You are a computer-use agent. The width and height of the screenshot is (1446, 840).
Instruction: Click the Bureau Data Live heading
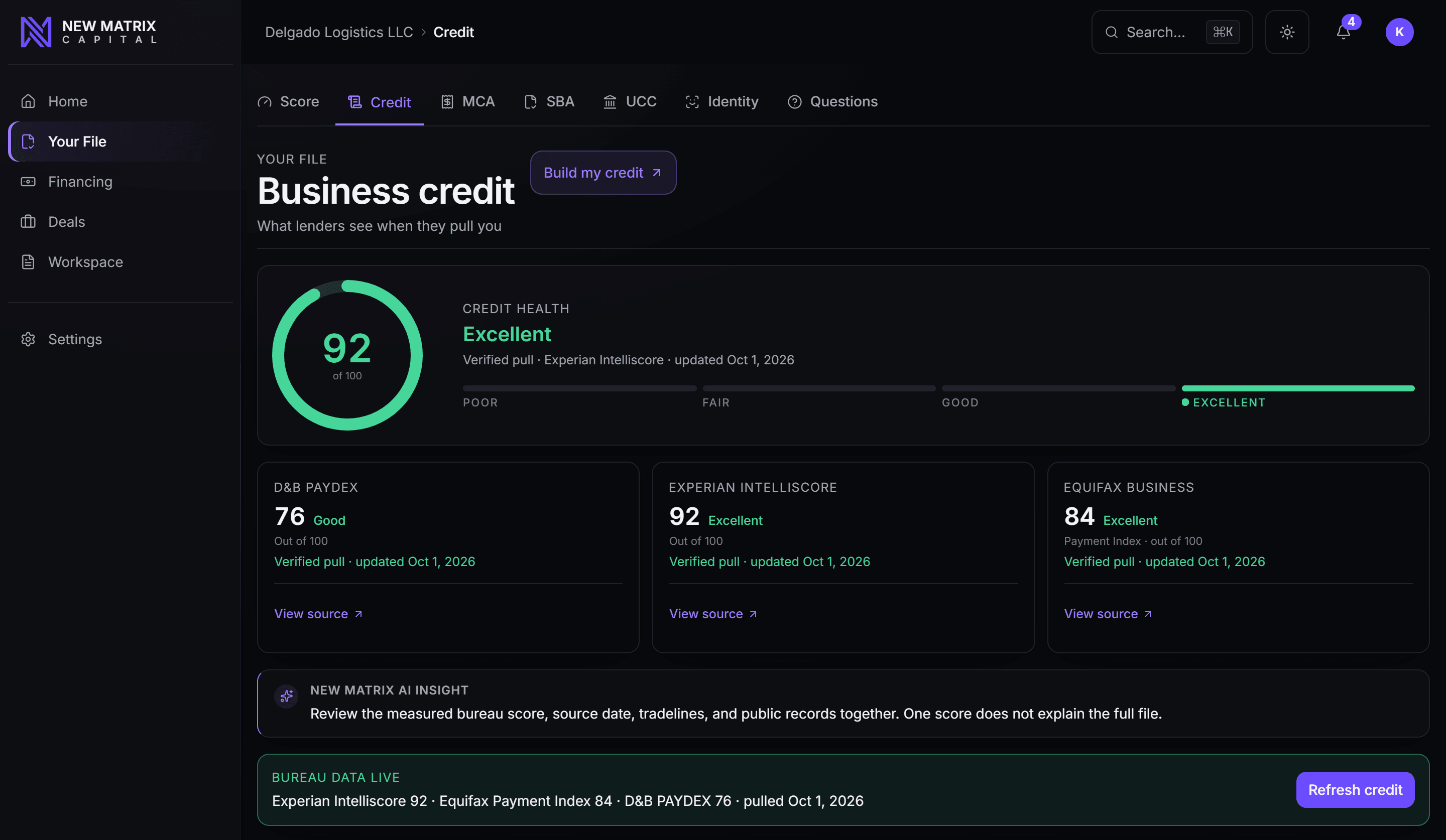pos(336,777)
